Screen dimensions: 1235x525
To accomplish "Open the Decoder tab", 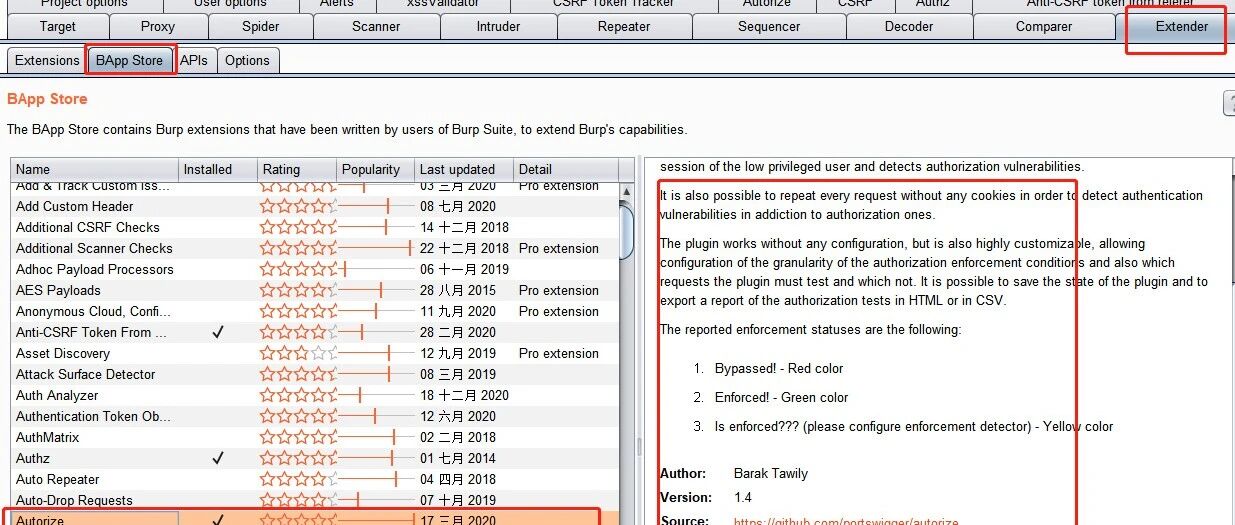I will pyautogui.click(x=909, y=27).
